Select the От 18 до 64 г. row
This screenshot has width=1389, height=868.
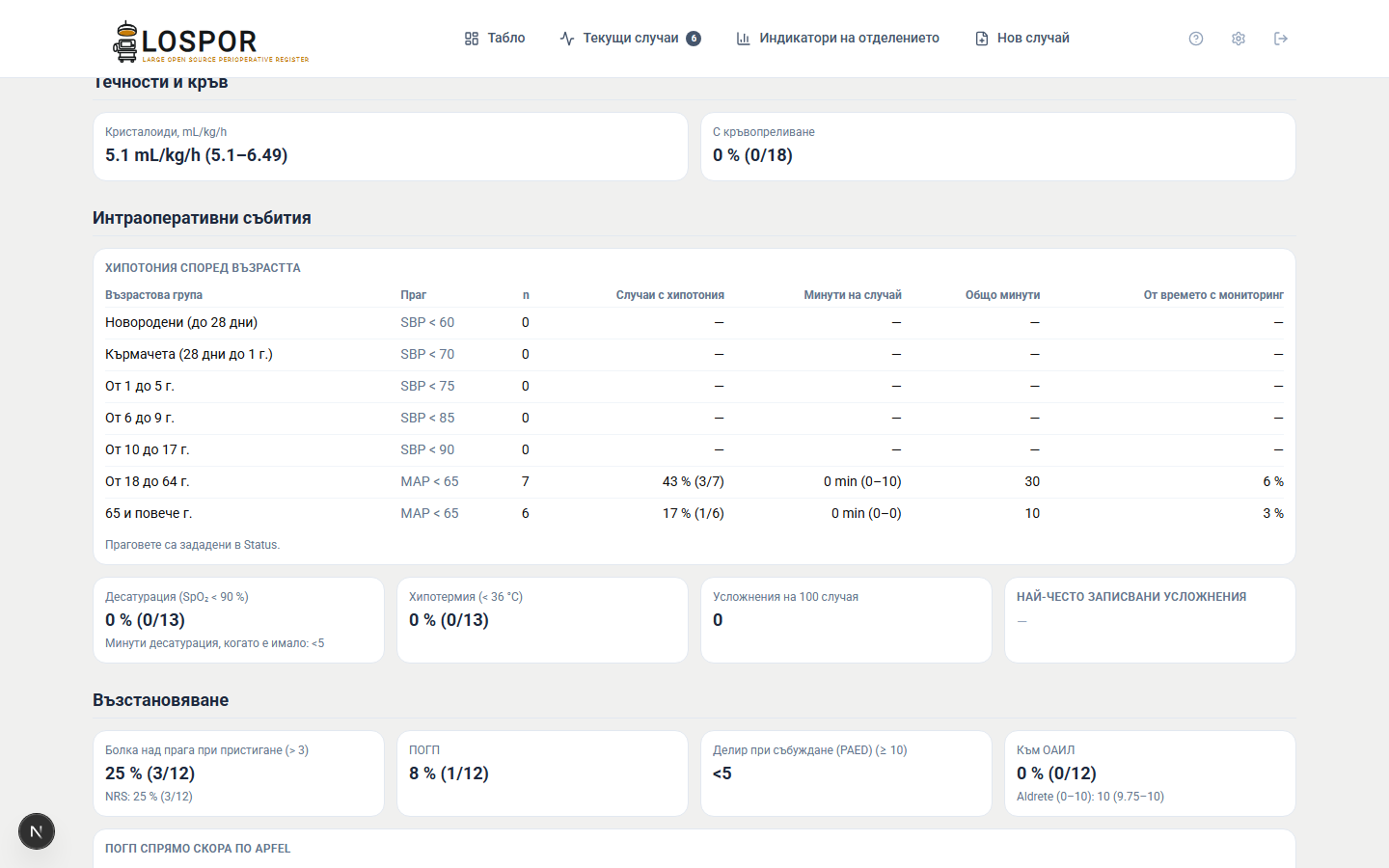coord(694,482)
